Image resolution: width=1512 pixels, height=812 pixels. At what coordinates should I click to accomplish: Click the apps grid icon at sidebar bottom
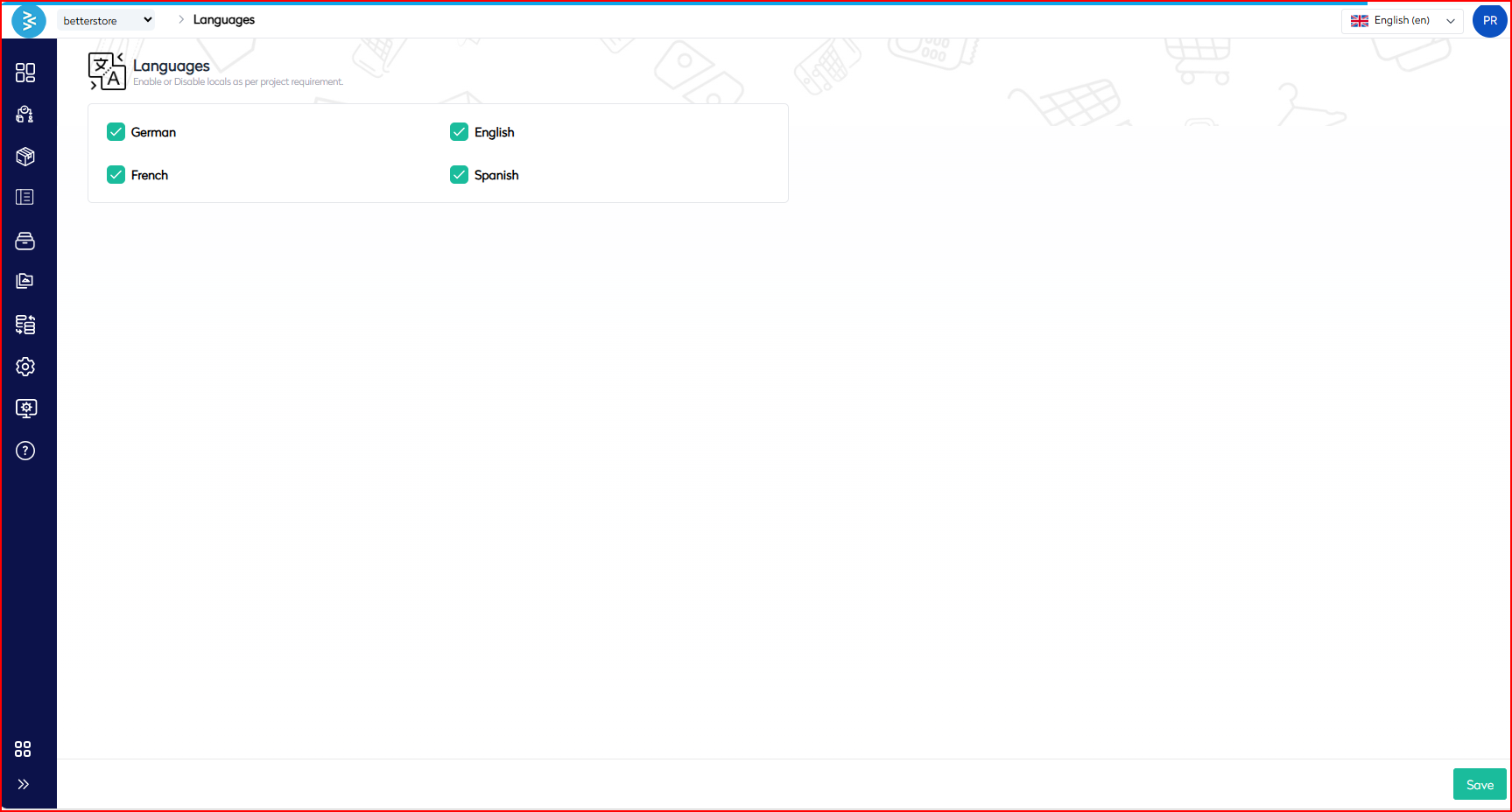tap(23, 749)
